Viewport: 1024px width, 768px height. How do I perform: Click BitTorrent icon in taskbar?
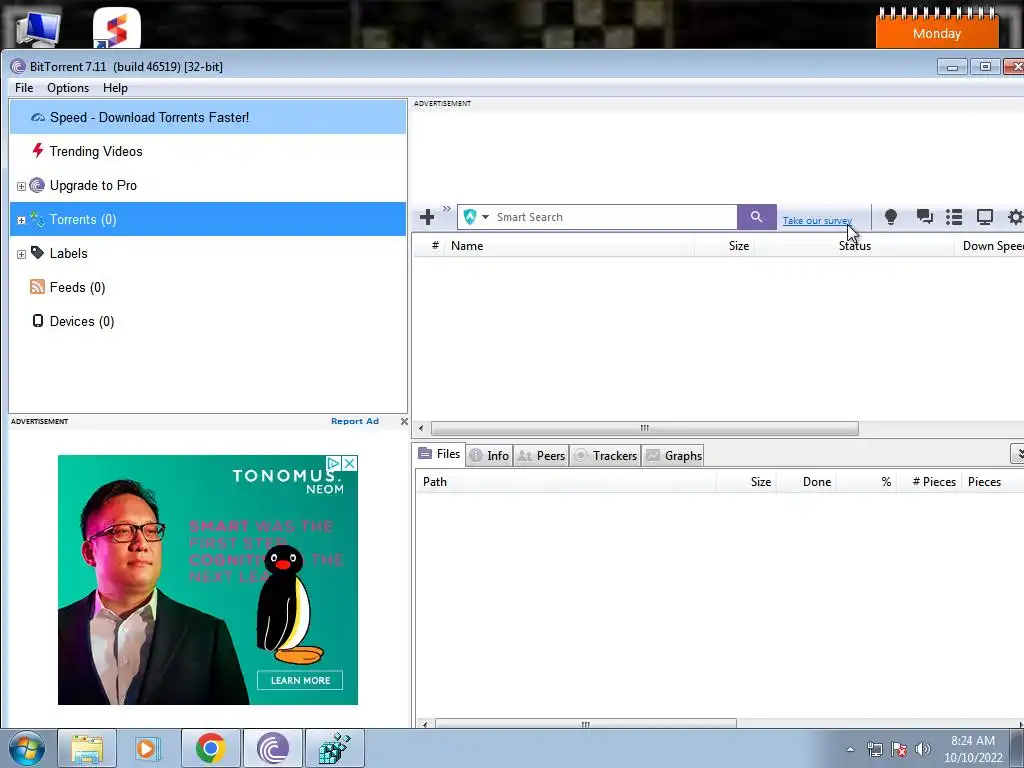tap(272, 748)
